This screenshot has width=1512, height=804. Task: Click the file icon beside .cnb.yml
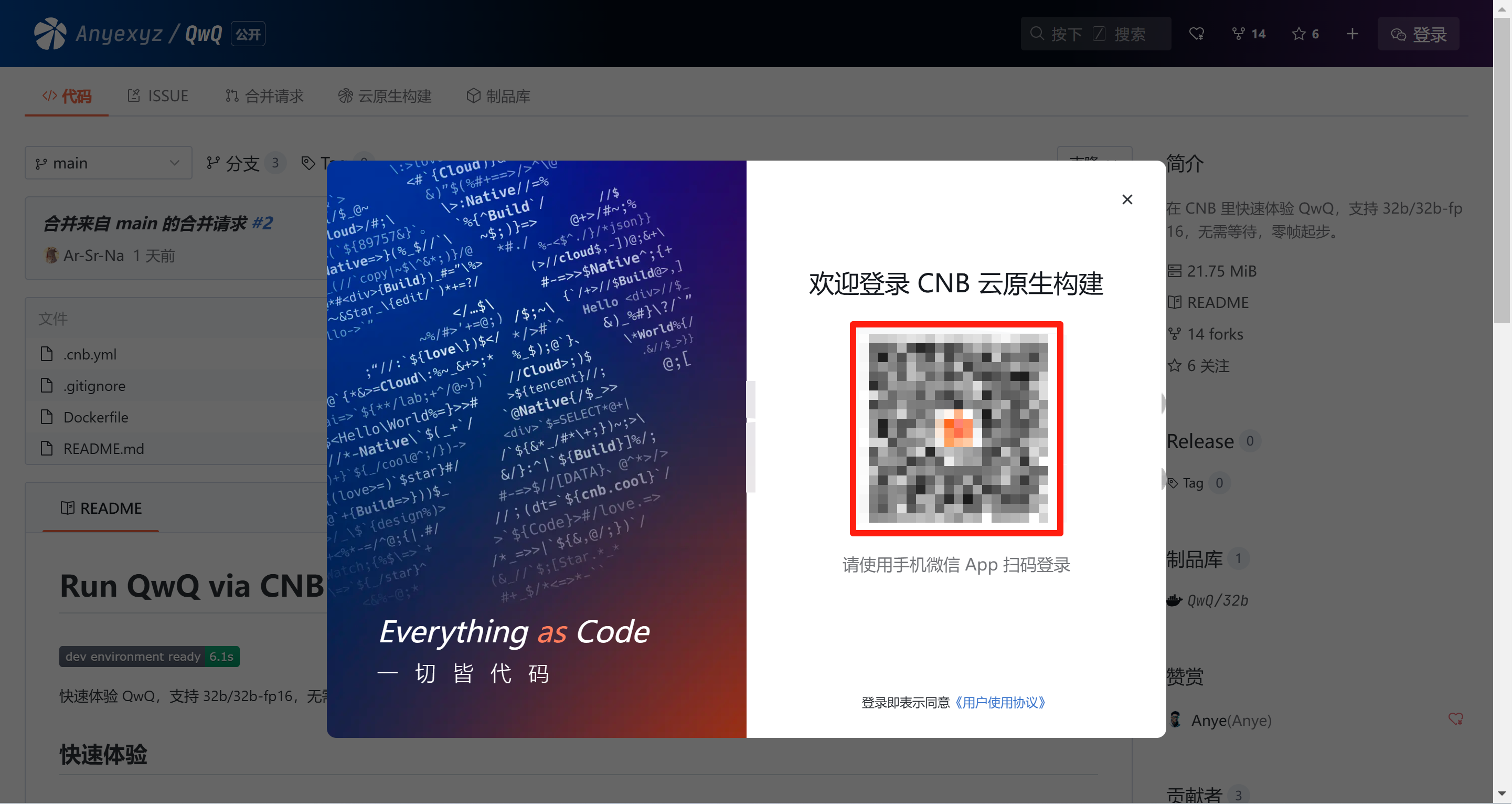tap(46, 354)
